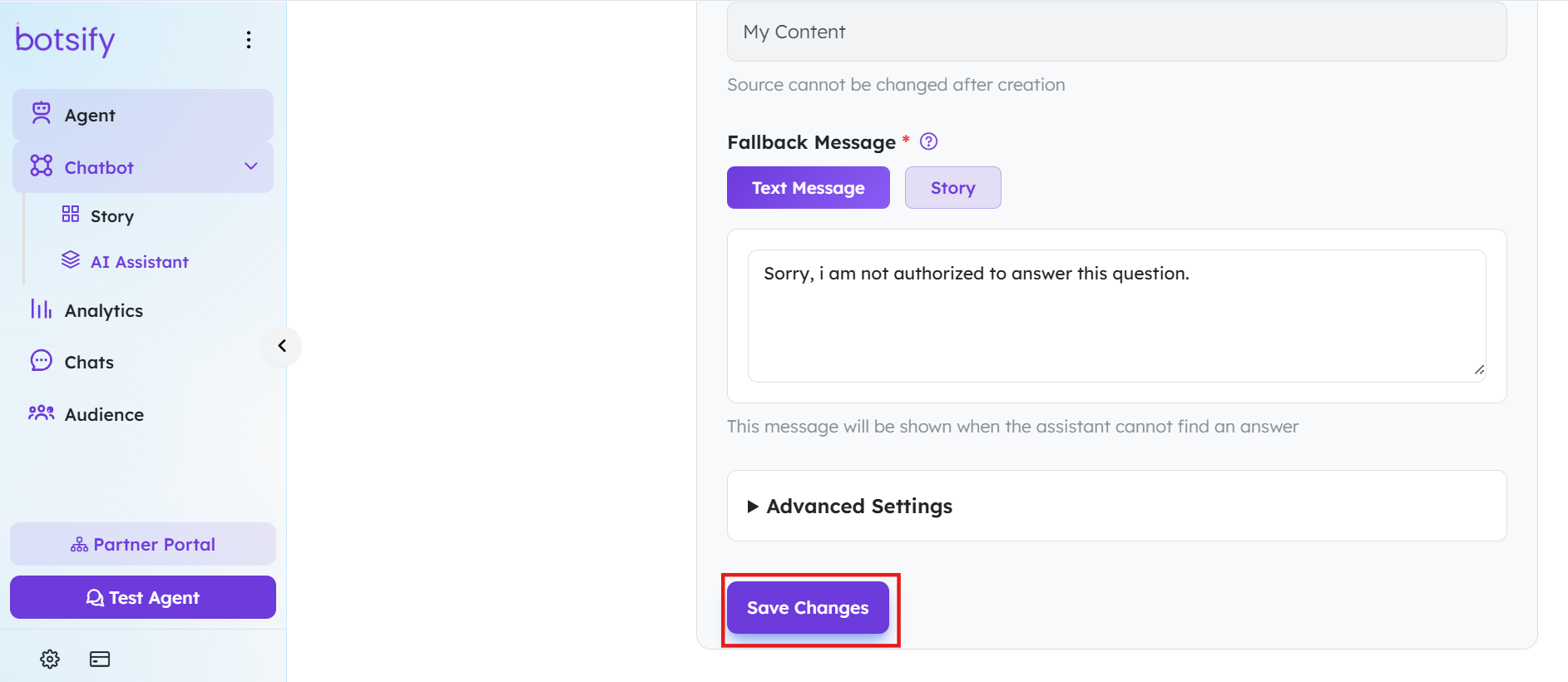Image resolution: width=1568 pixels, height=682 pixels.
Task: Collapse the Chatbot menu chevron
Action: (251, 166)
